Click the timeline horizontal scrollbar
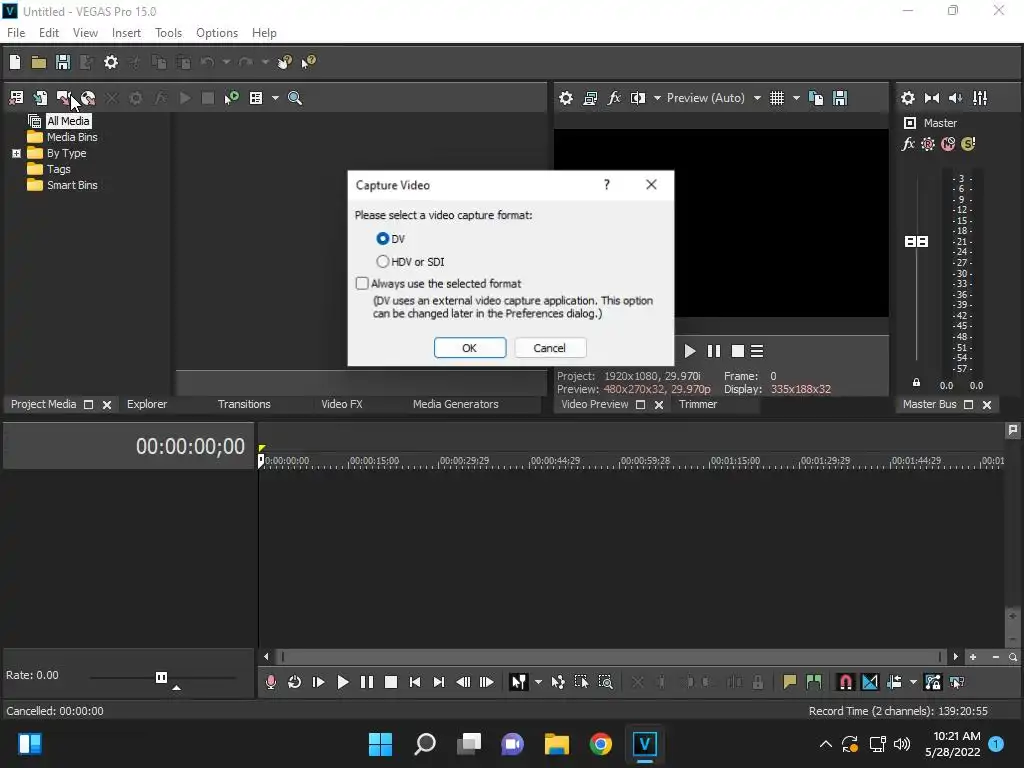This screenshot has width=1024, height=768. pyautogui.click(x=611, y=657)
